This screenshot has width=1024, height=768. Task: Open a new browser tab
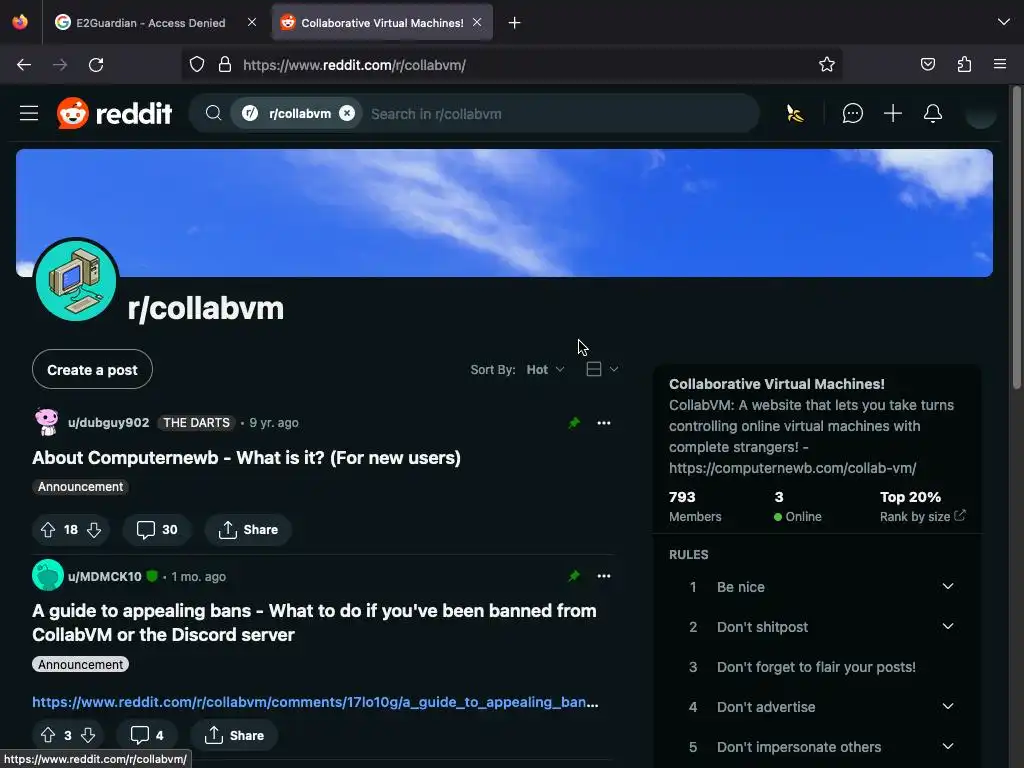pos(515,23)
